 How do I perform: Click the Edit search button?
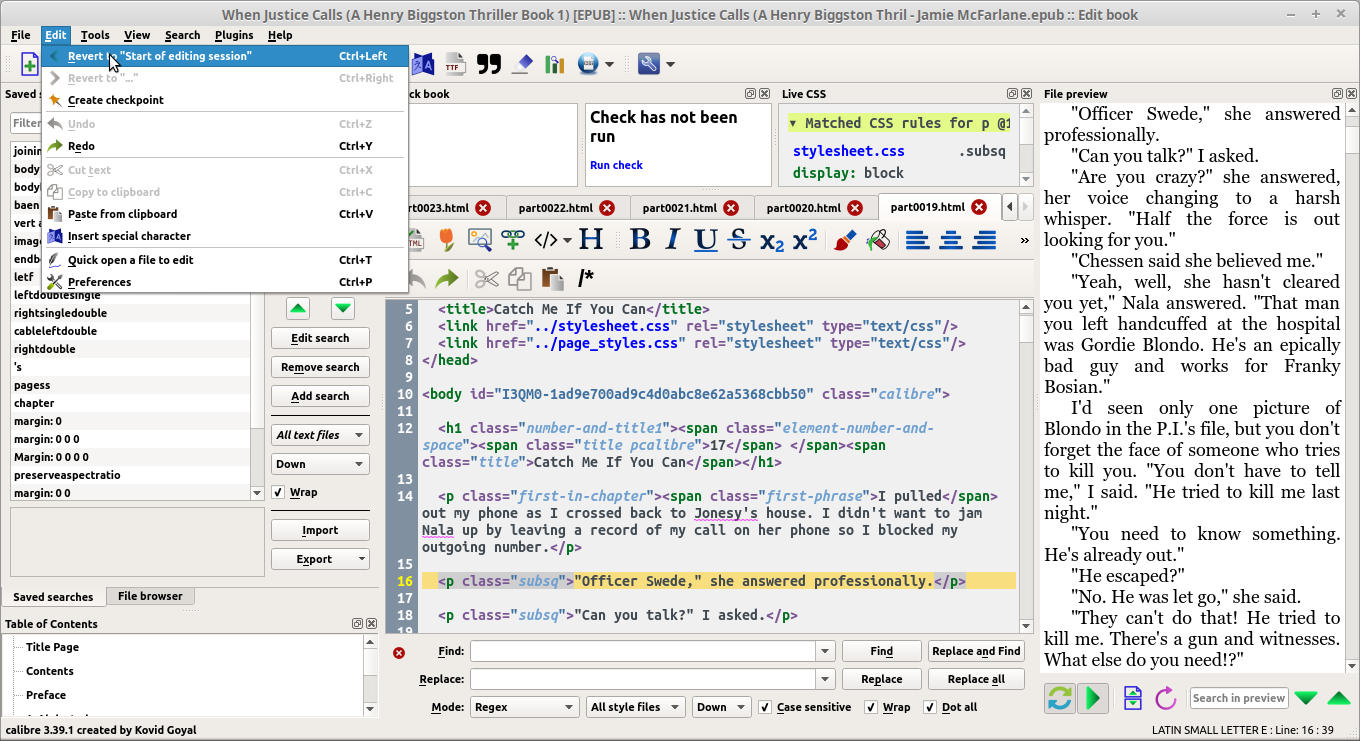tap(320, 338)
